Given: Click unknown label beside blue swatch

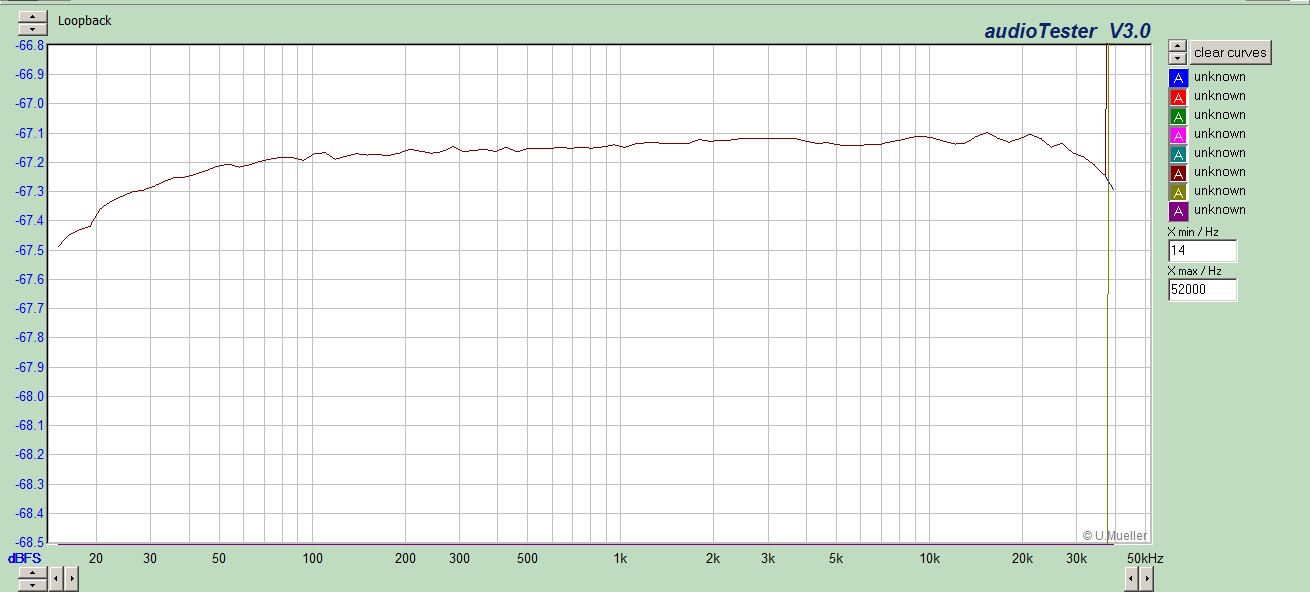Looking at the screenshot, I should tap(1219, 77).
